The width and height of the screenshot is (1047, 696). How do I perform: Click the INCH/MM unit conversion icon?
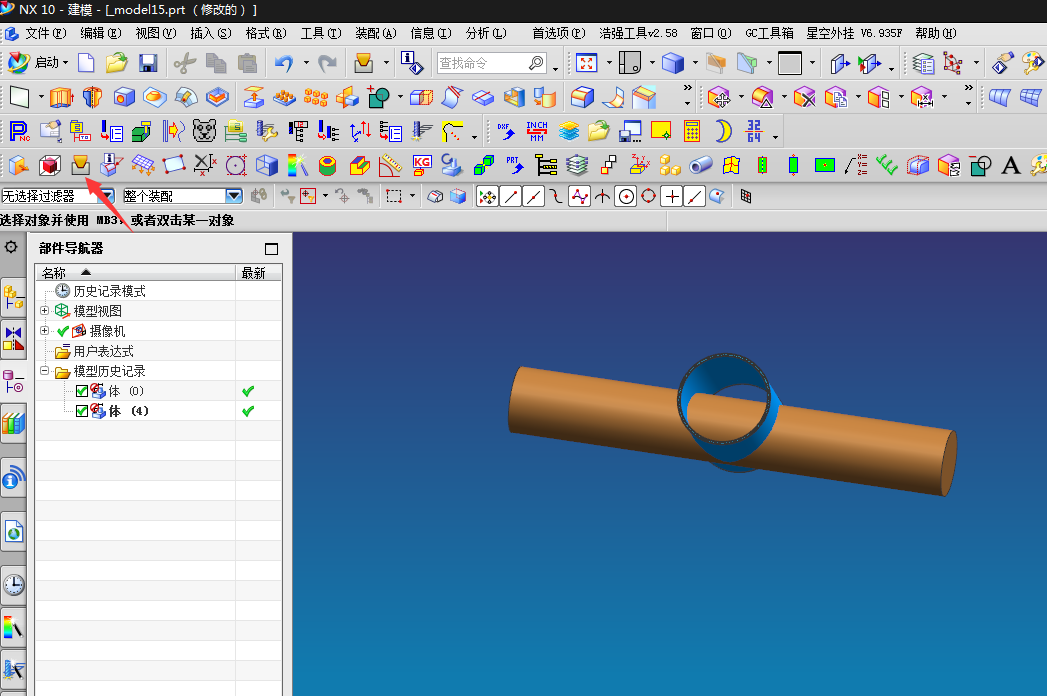pyautogui.click(x=537, y=131)
